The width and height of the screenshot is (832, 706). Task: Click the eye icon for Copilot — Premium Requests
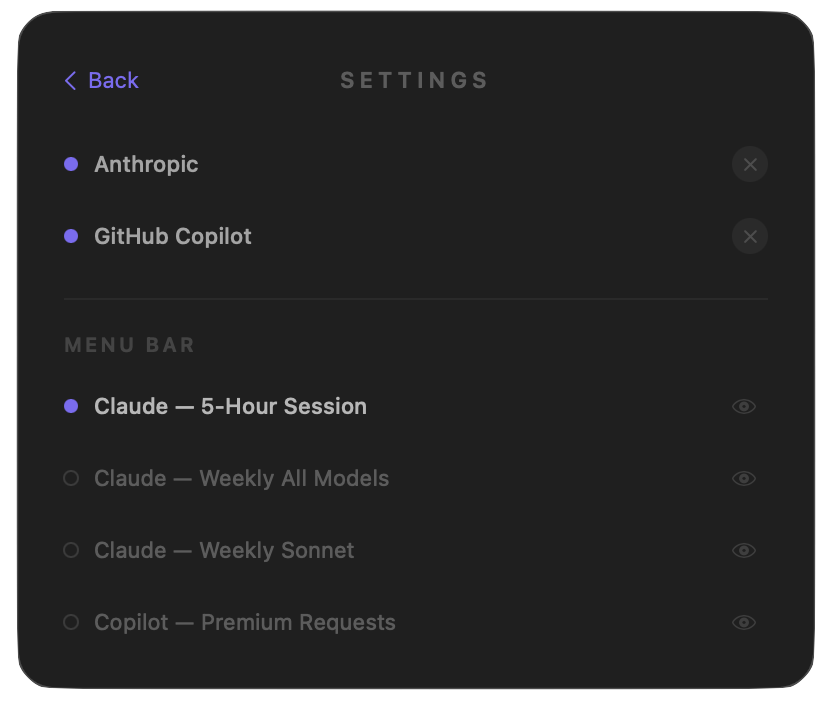744,622
